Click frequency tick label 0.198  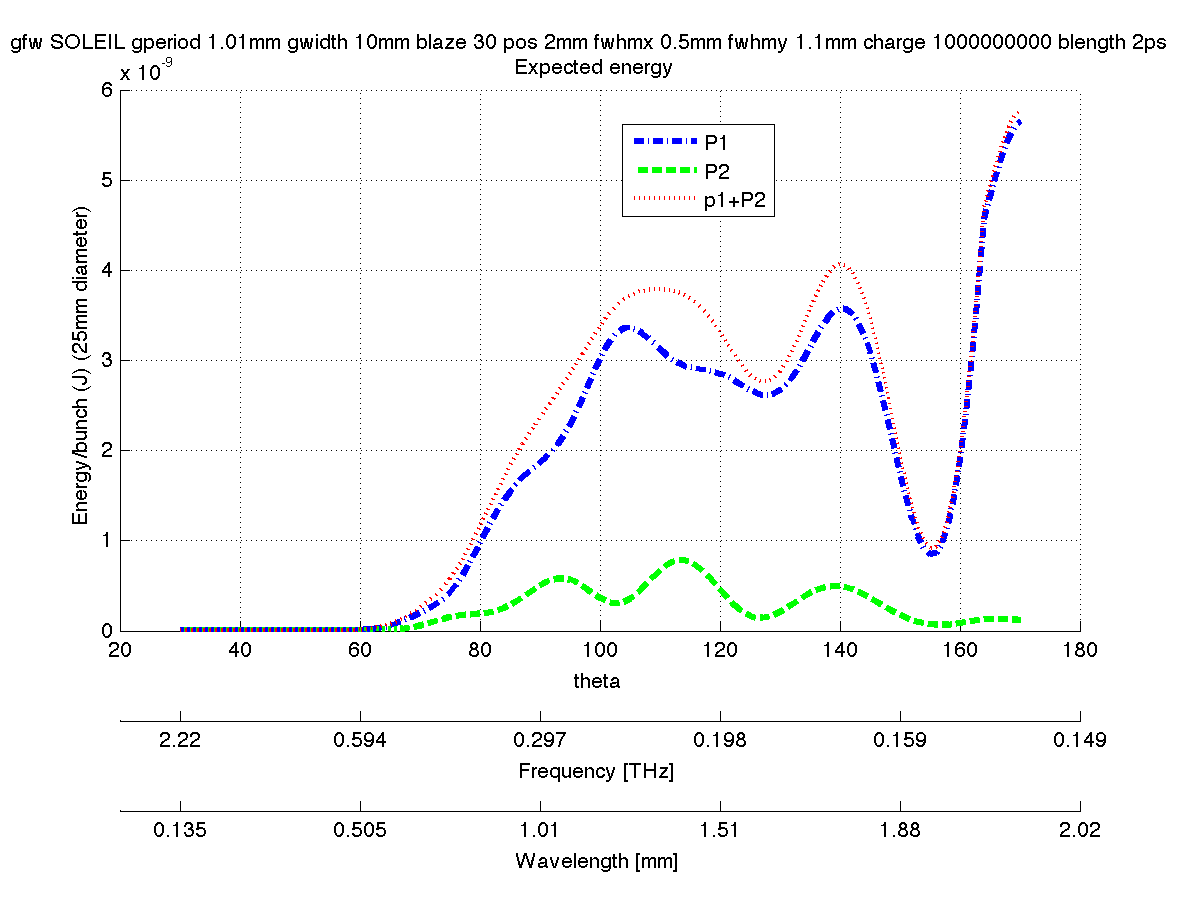(x=720, y=740)
